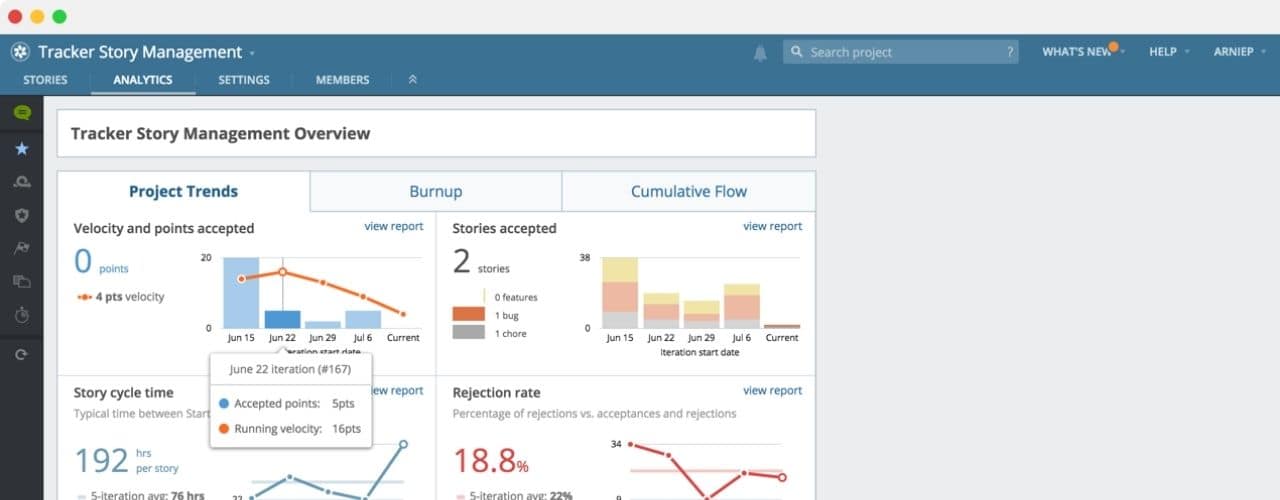Click the stacked panels sidebar icon

click(x=21, y=282)
